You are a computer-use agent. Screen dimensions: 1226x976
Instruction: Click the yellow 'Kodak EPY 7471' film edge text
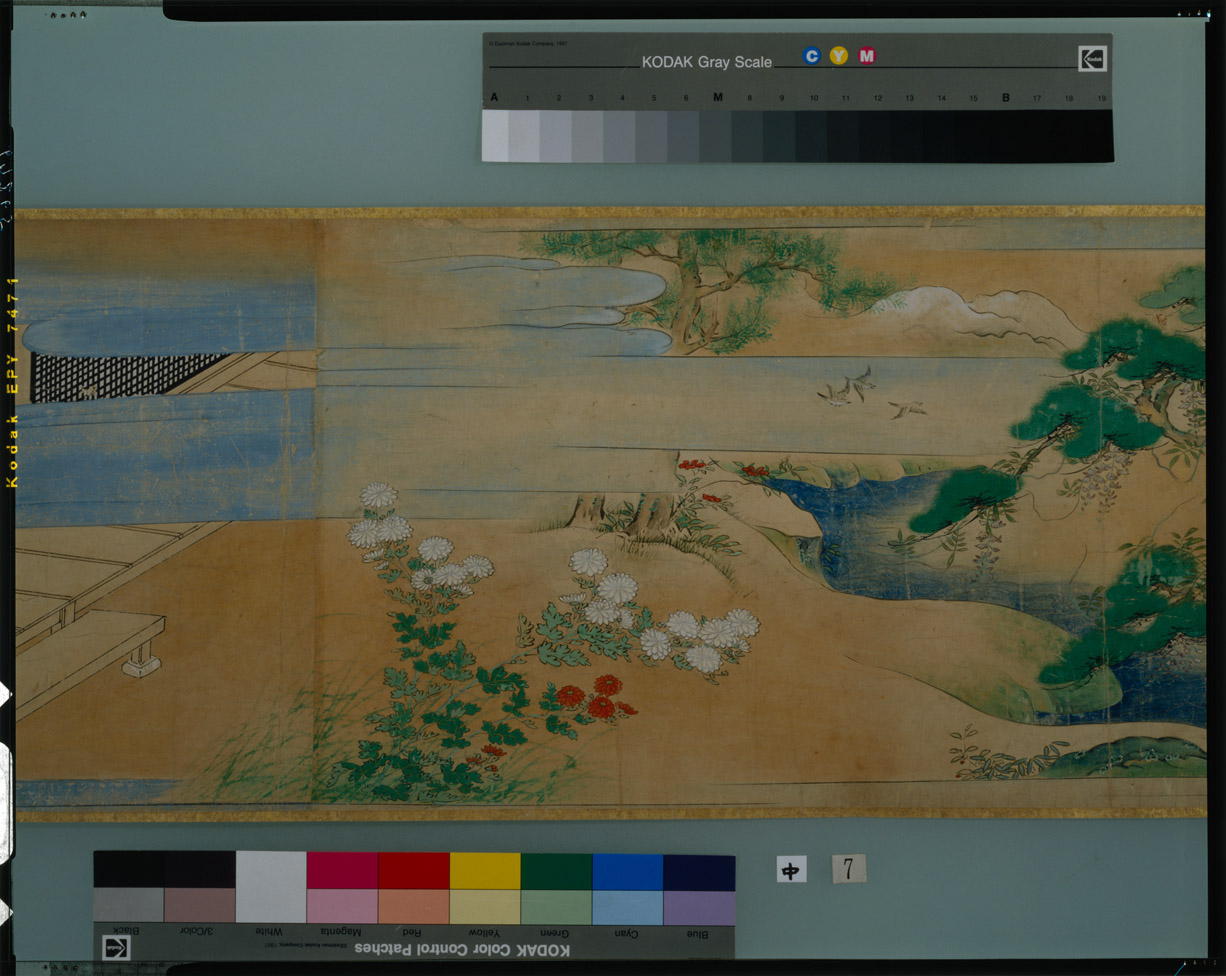tap(13, 382)
